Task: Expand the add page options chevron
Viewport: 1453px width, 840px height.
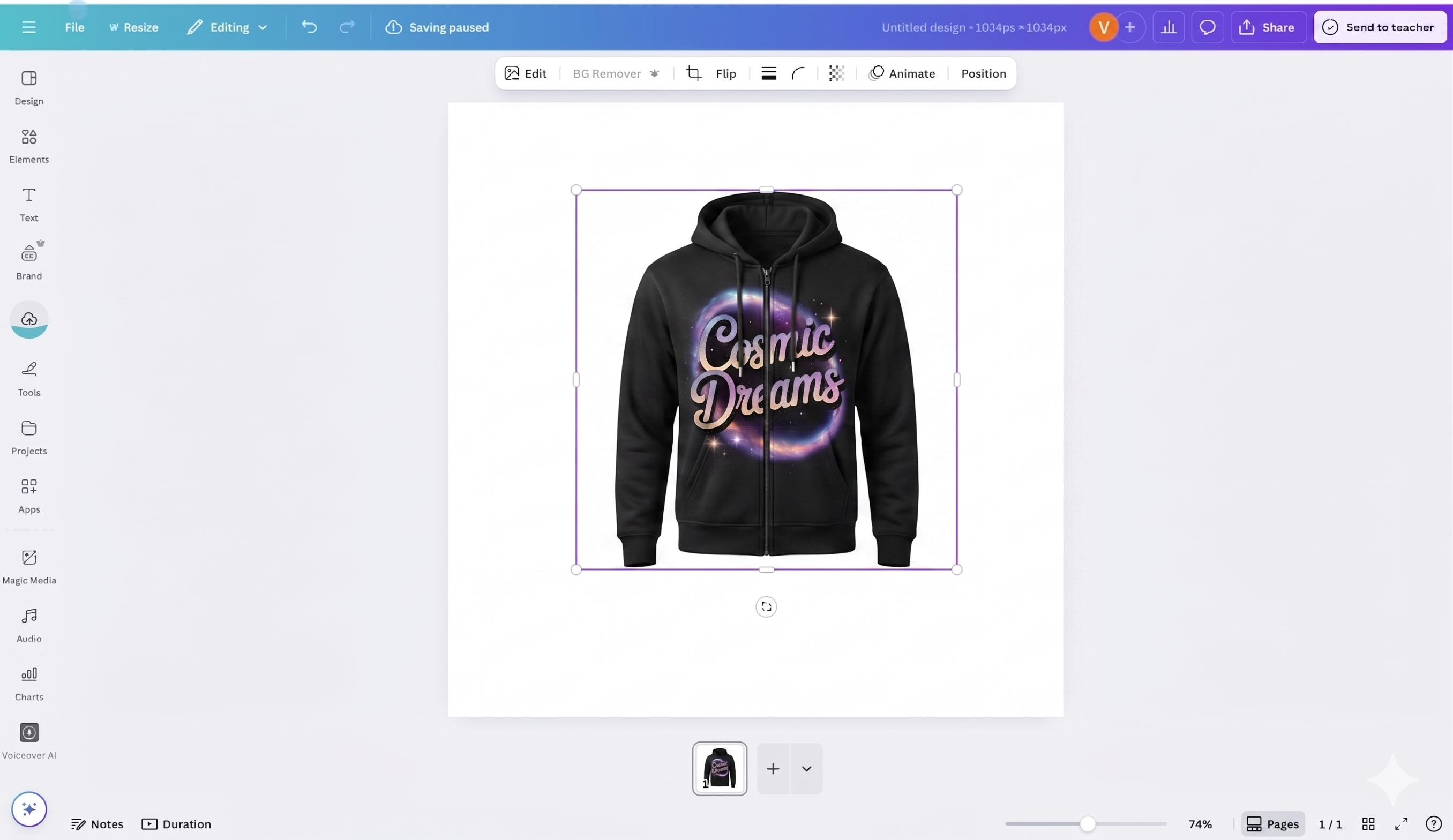Action: [x=807, y=769]
